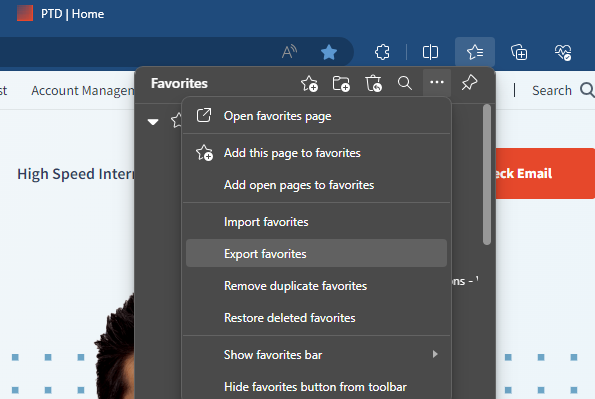Image resolution: width=595 pixels, height=399 pixels.
Task: Click the Read aloud icon in address bar
Action: click(289, 52)
